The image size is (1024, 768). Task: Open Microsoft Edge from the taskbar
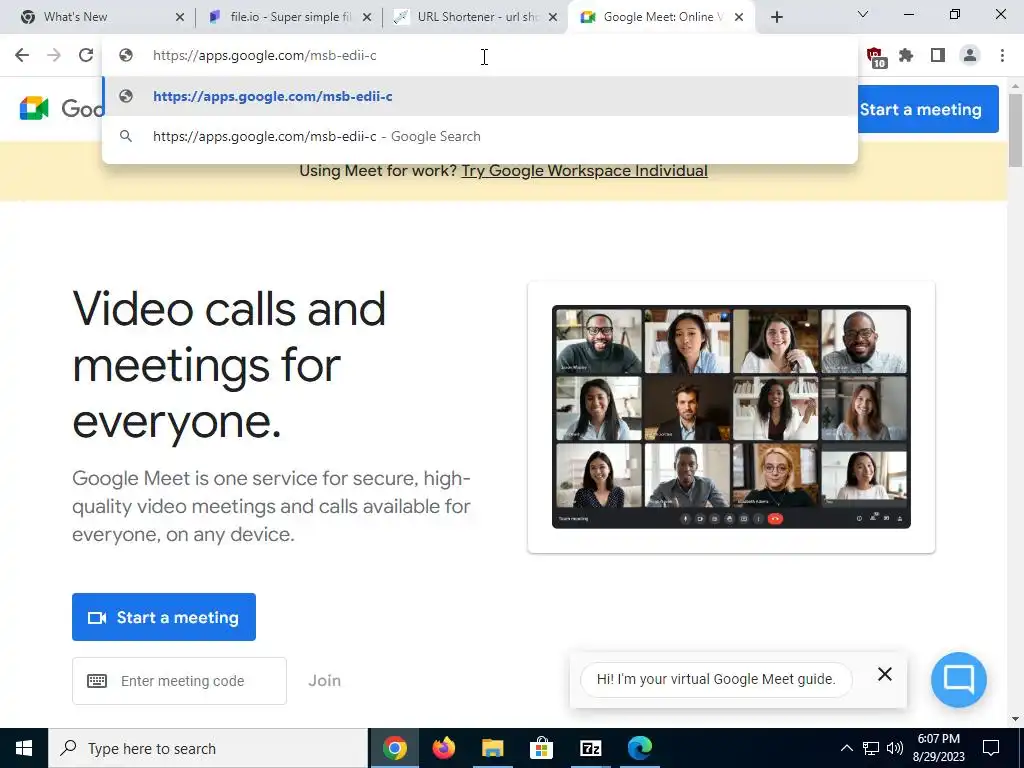coord(639,748)
